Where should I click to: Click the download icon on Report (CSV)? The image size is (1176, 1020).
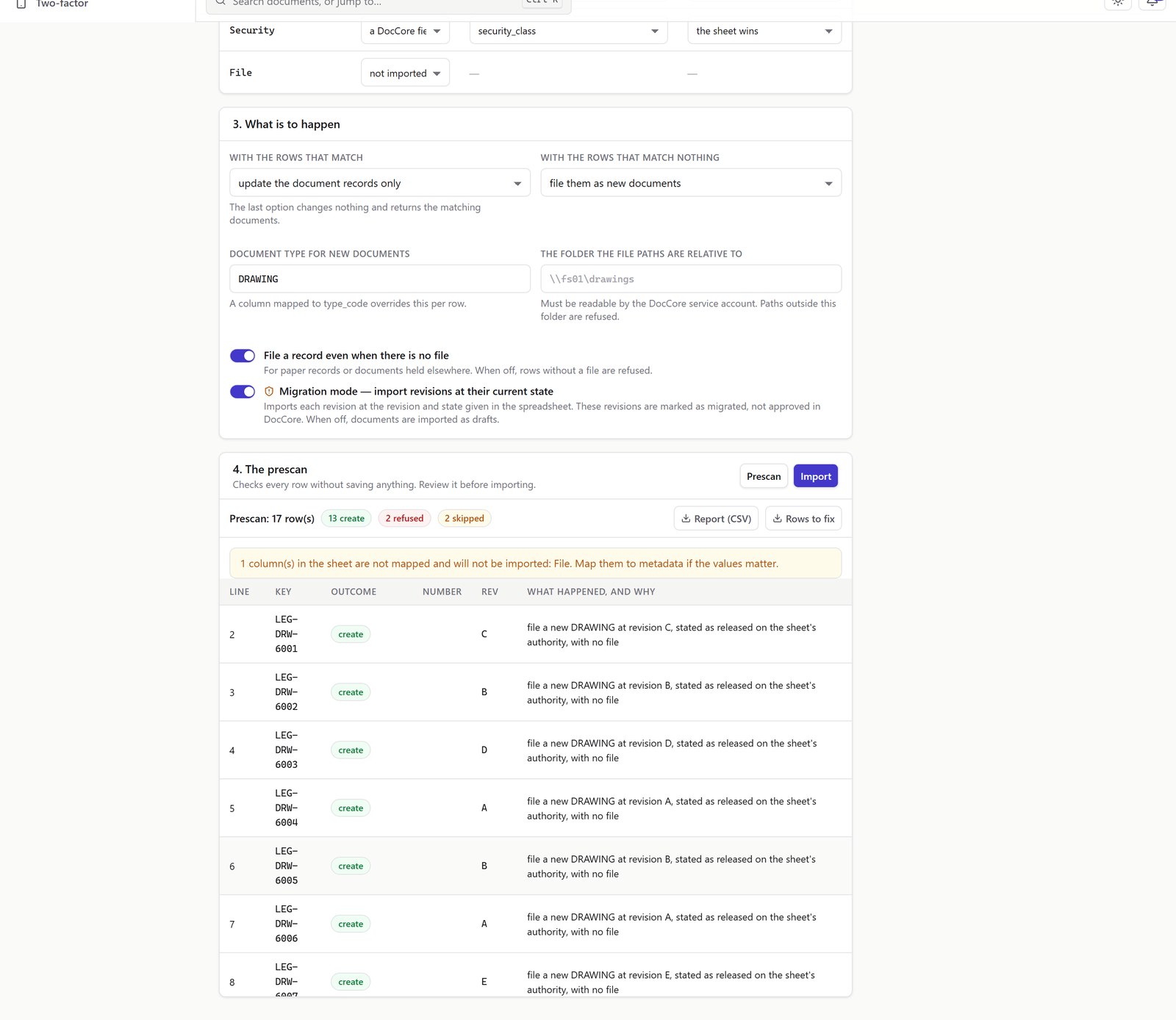[x=686, y=519]
